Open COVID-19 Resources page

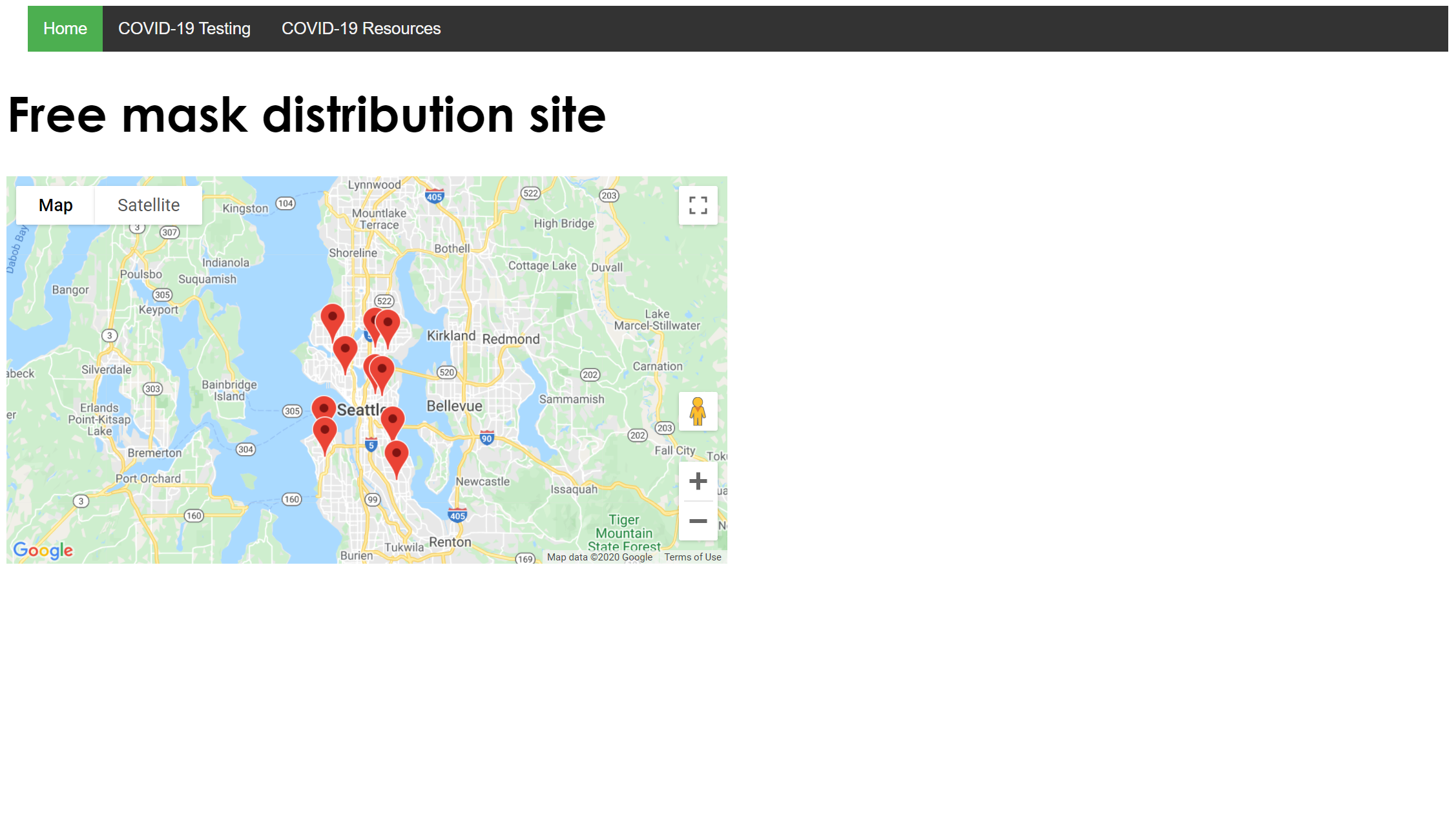(361, 28)
